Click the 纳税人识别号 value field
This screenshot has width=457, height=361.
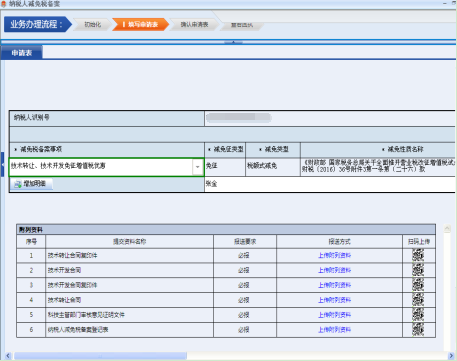point(330,118)
